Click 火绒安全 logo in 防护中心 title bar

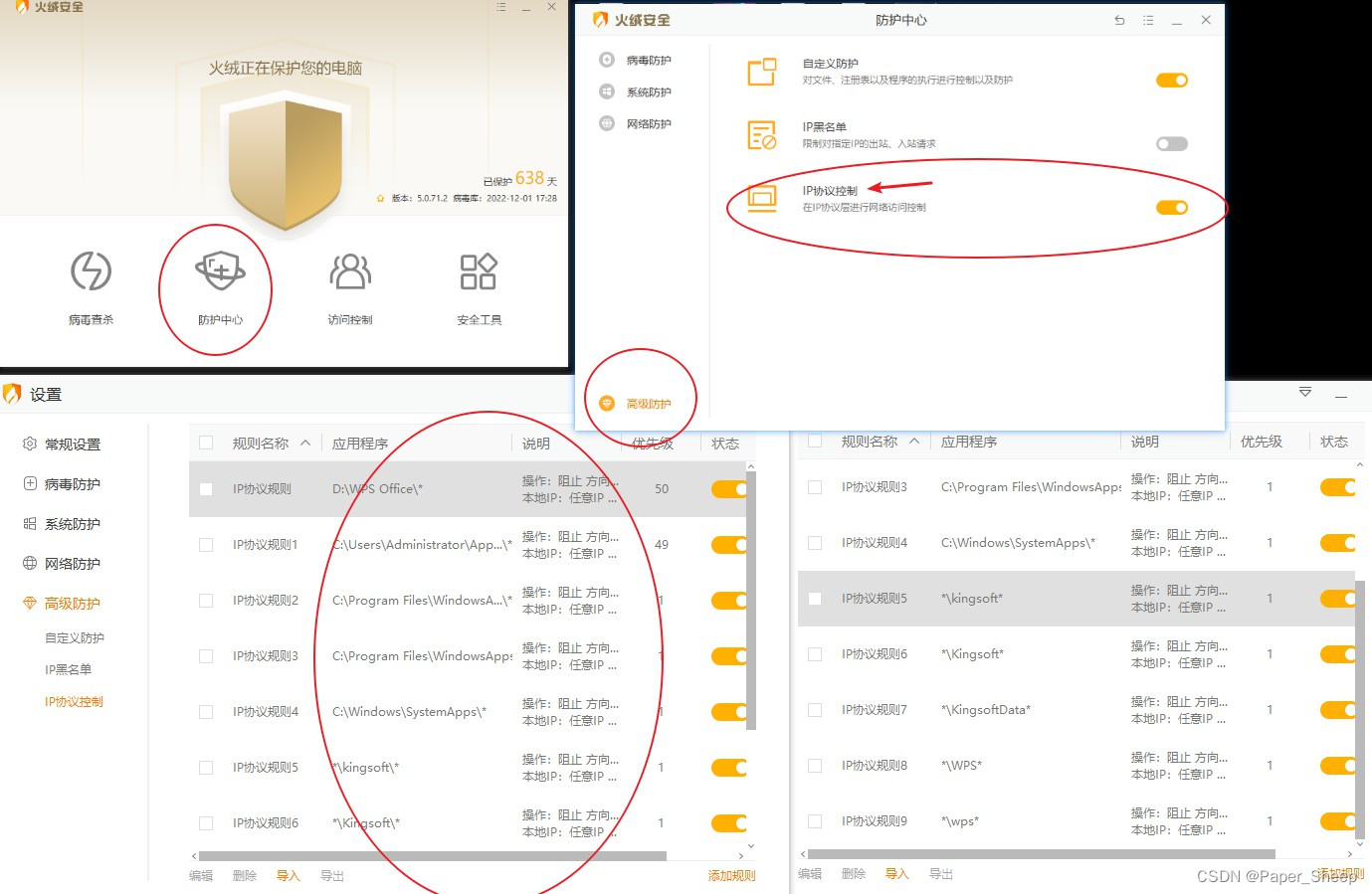600,20
